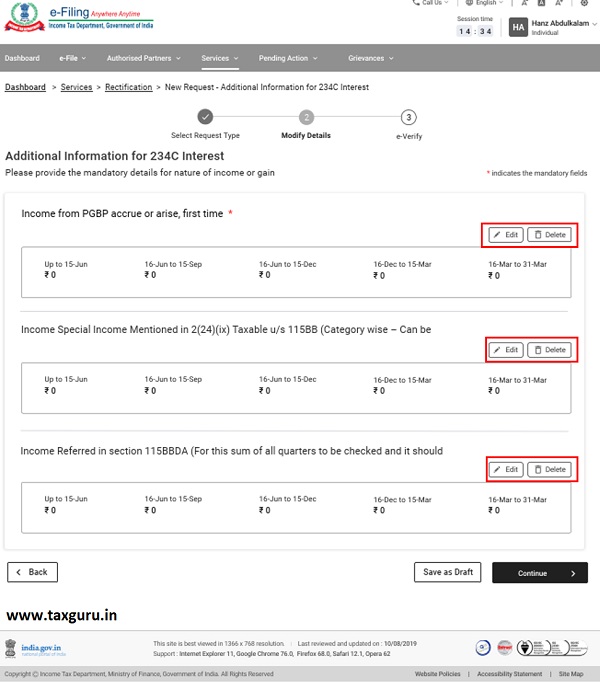Go to the Dashboard menu item
Screen dimensions: 600x682
click(22, 58)
